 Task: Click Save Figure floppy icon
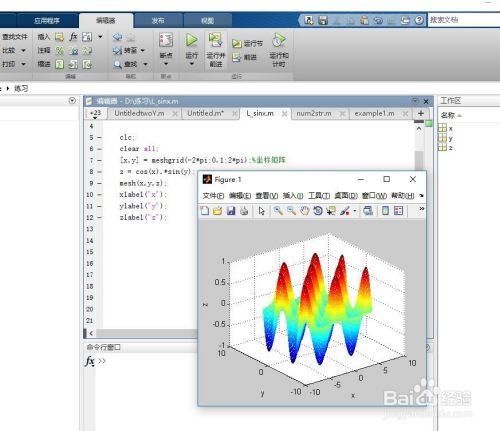(231, 211)
